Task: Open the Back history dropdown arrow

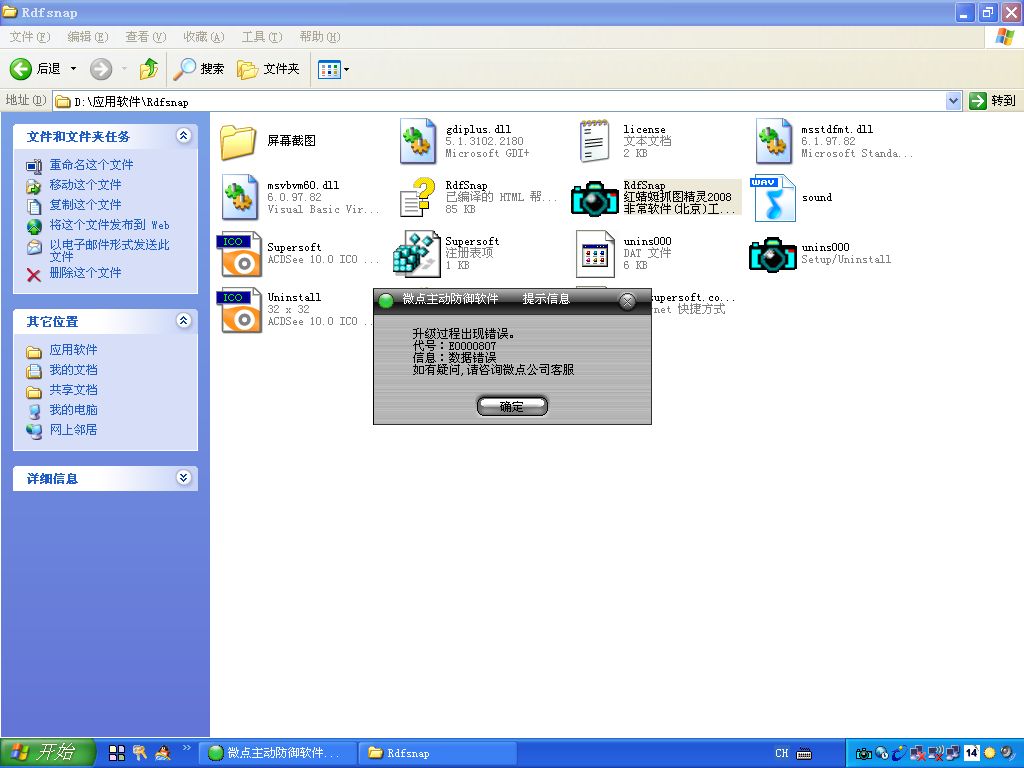Action: pyautogui.click(x=73, y=69)
